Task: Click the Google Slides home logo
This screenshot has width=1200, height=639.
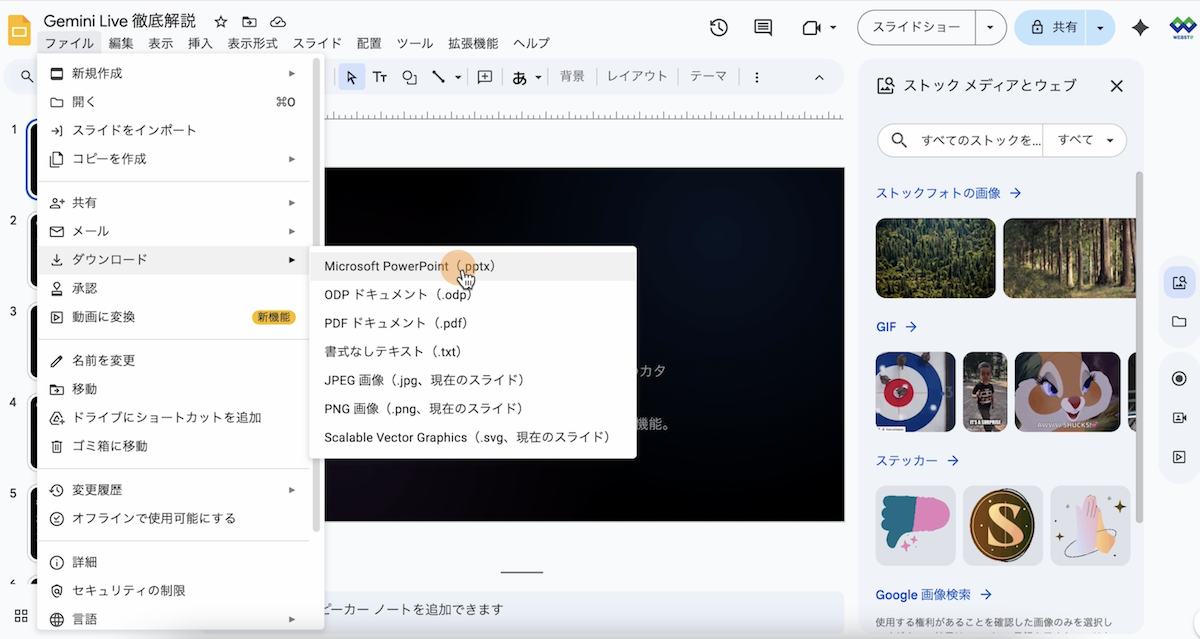Action: 20,31
